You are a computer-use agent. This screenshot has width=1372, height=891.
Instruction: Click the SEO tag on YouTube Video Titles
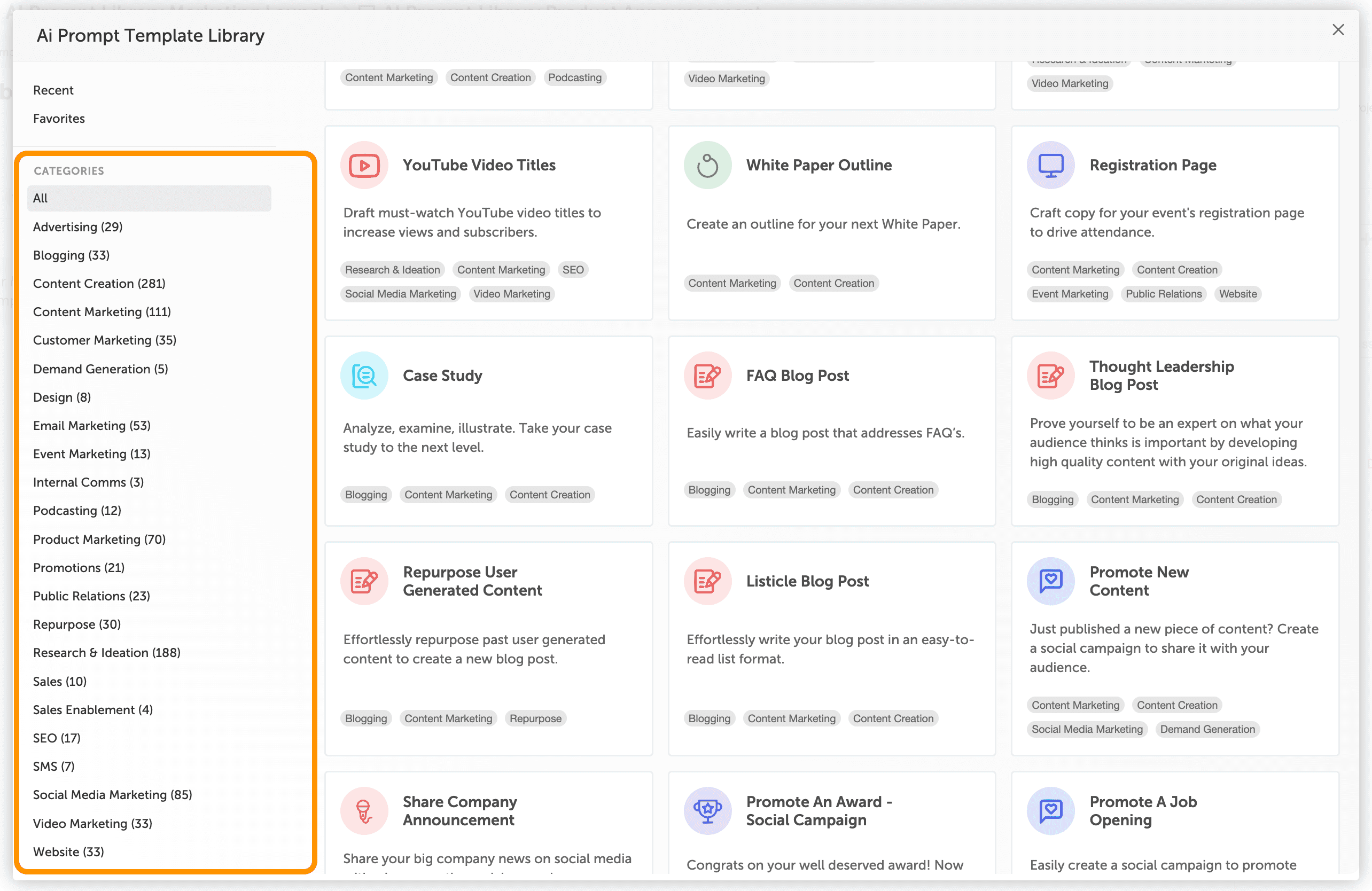point(572,270)
